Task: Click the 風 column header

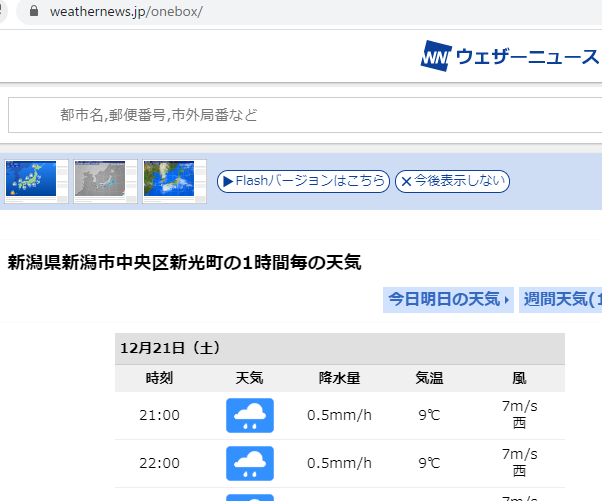Action: click(519, 378)
